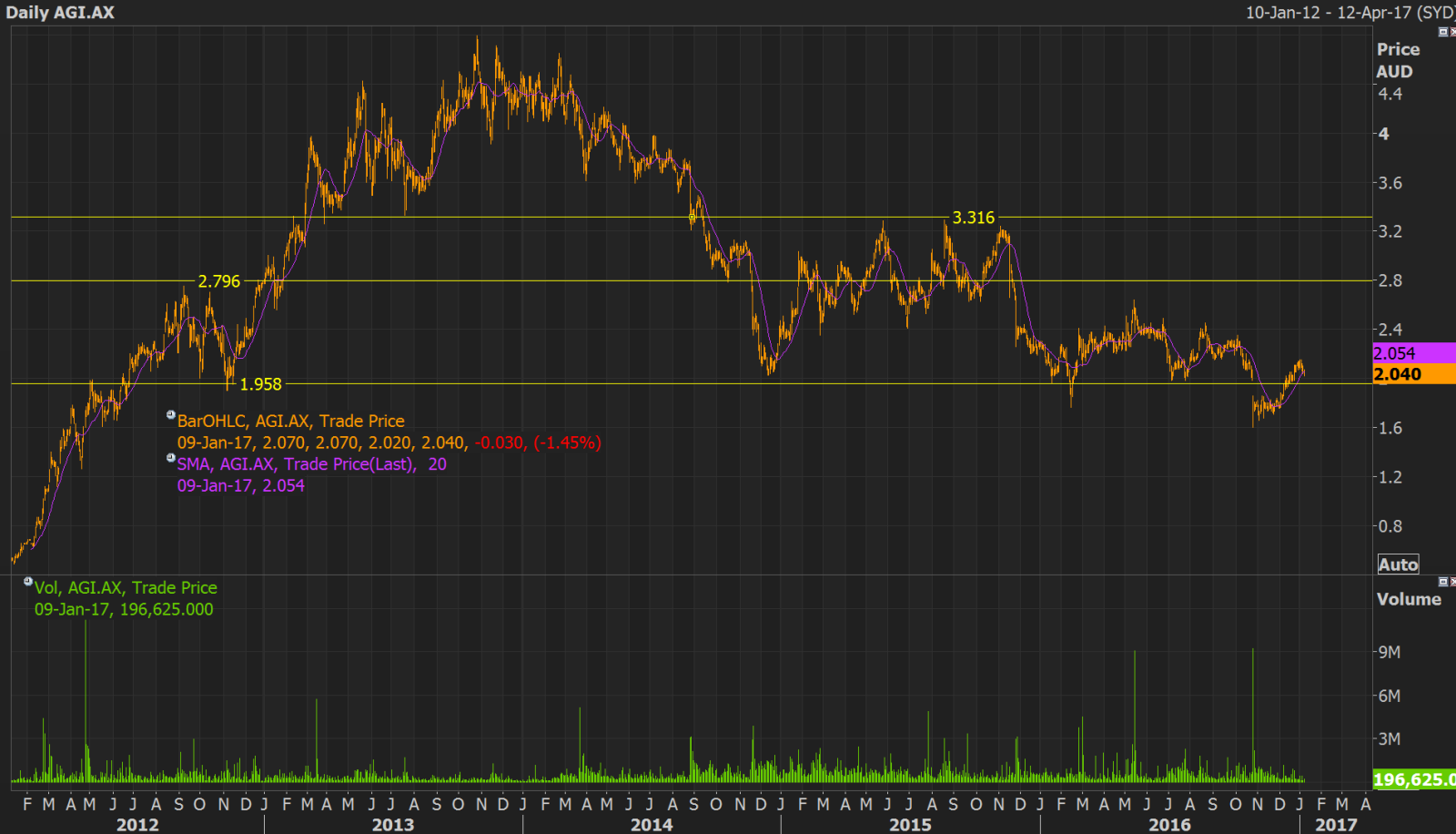Click the 9M volume axis label
Viewport: 1456px width, 834px height.
[x=1390, y=652]
